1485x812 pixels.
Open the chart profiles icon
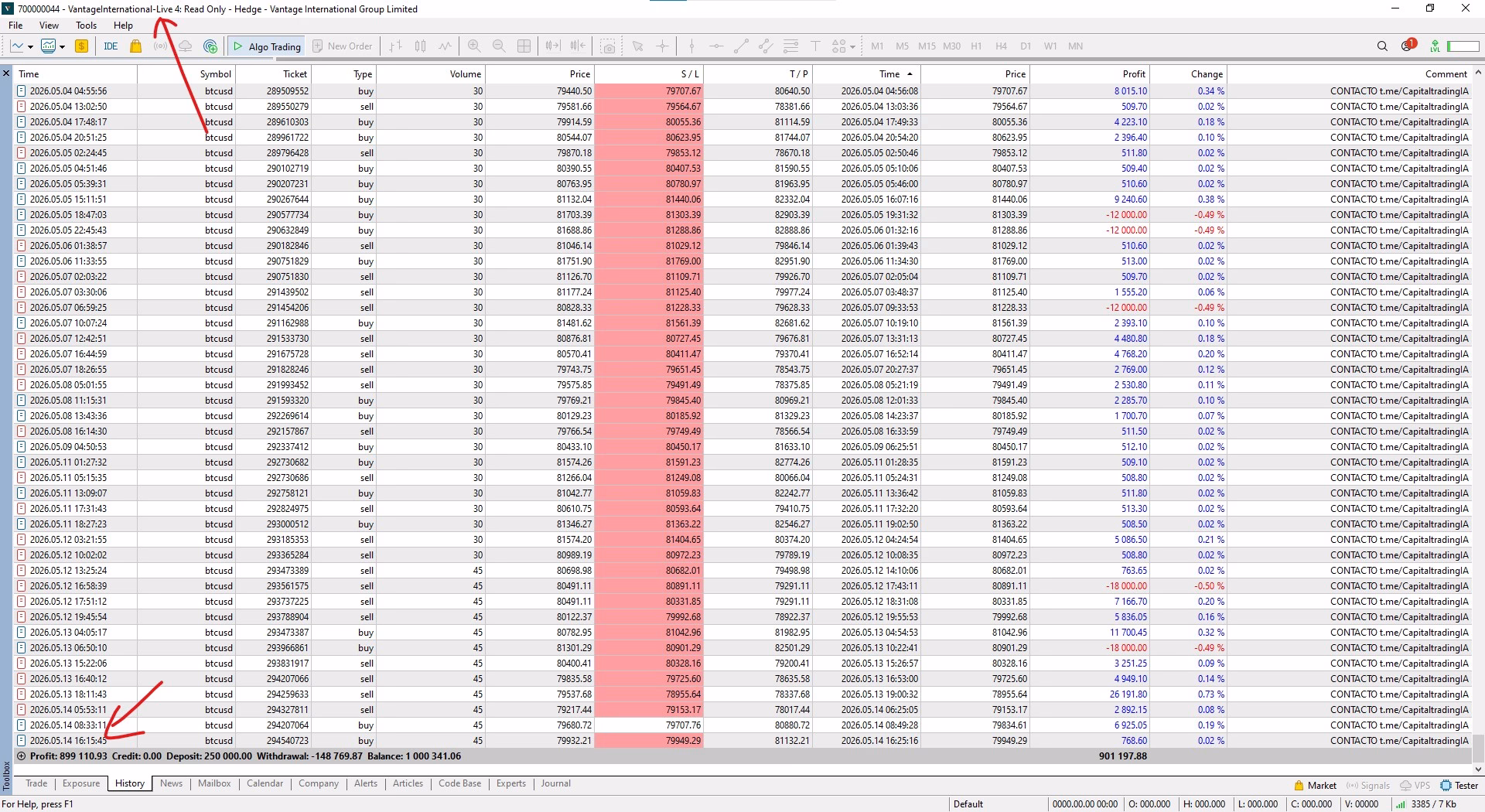pos(48,46)
